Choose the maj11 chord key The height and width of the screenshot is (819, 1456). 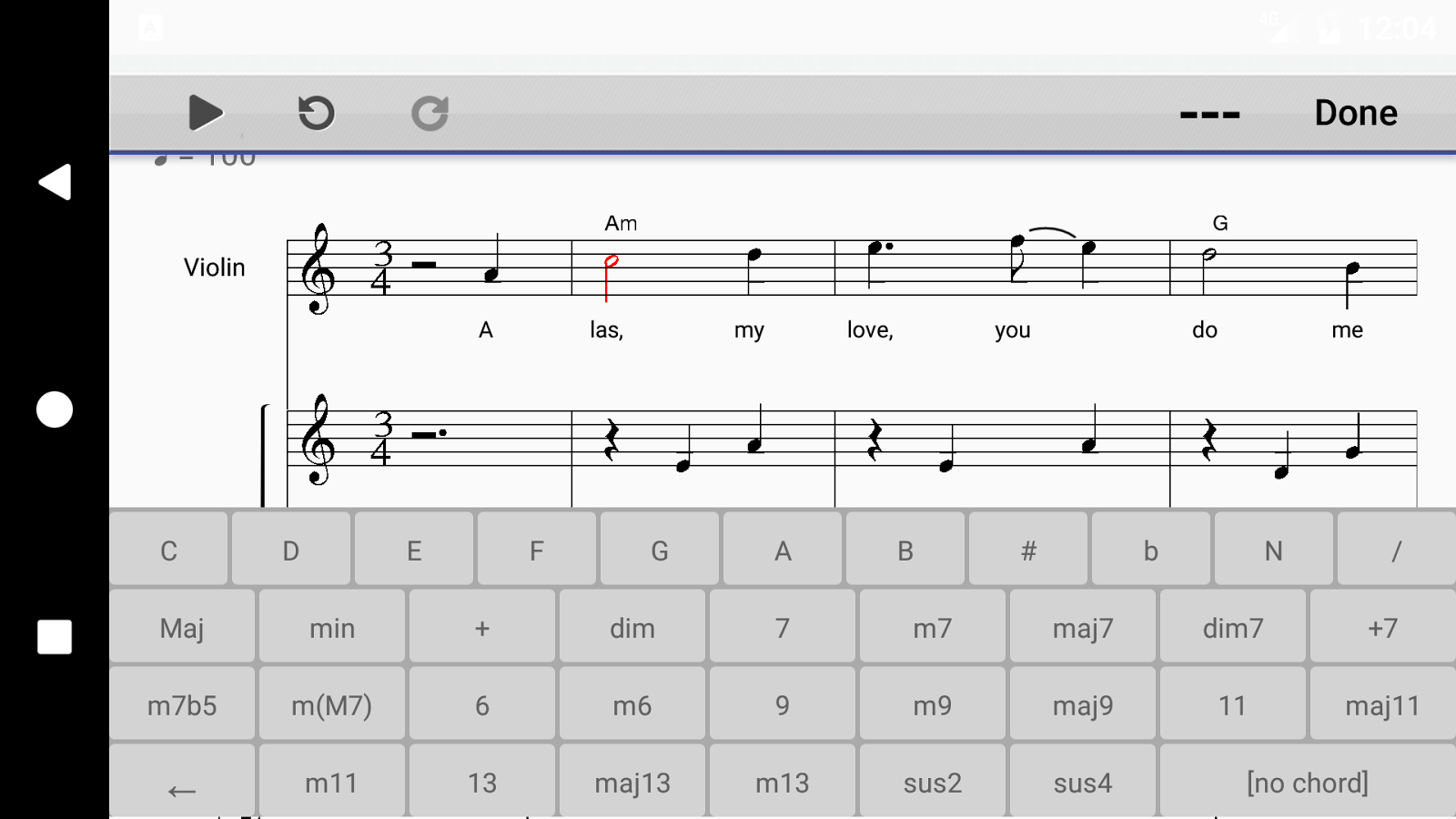point(1383,703)
